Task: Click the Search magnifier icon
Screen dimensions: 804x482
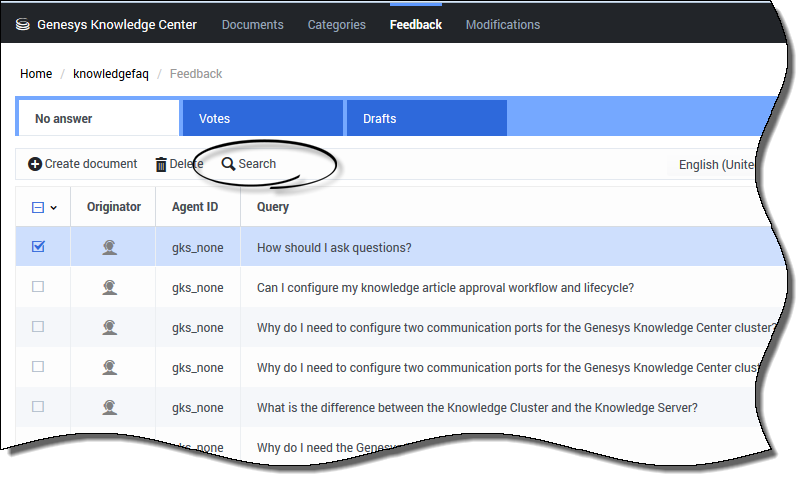Action: 228,164
